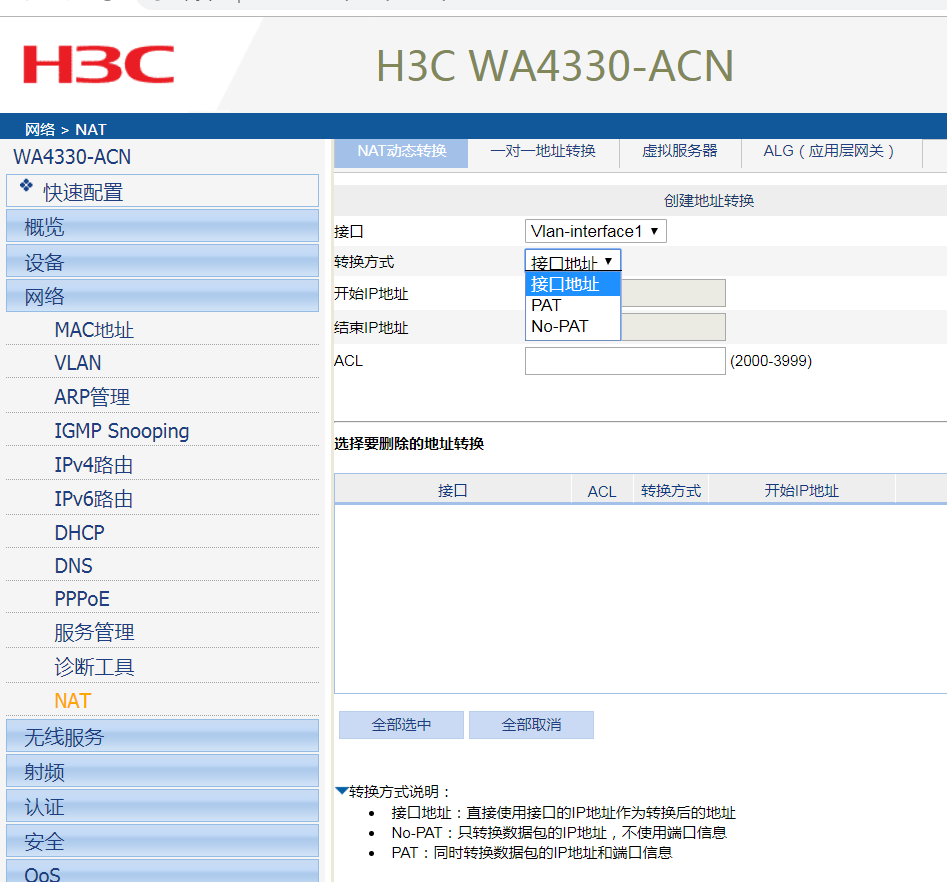Open the MAC地址 page
This screenshot has width=947, height=882.
[x=94, y=330]
